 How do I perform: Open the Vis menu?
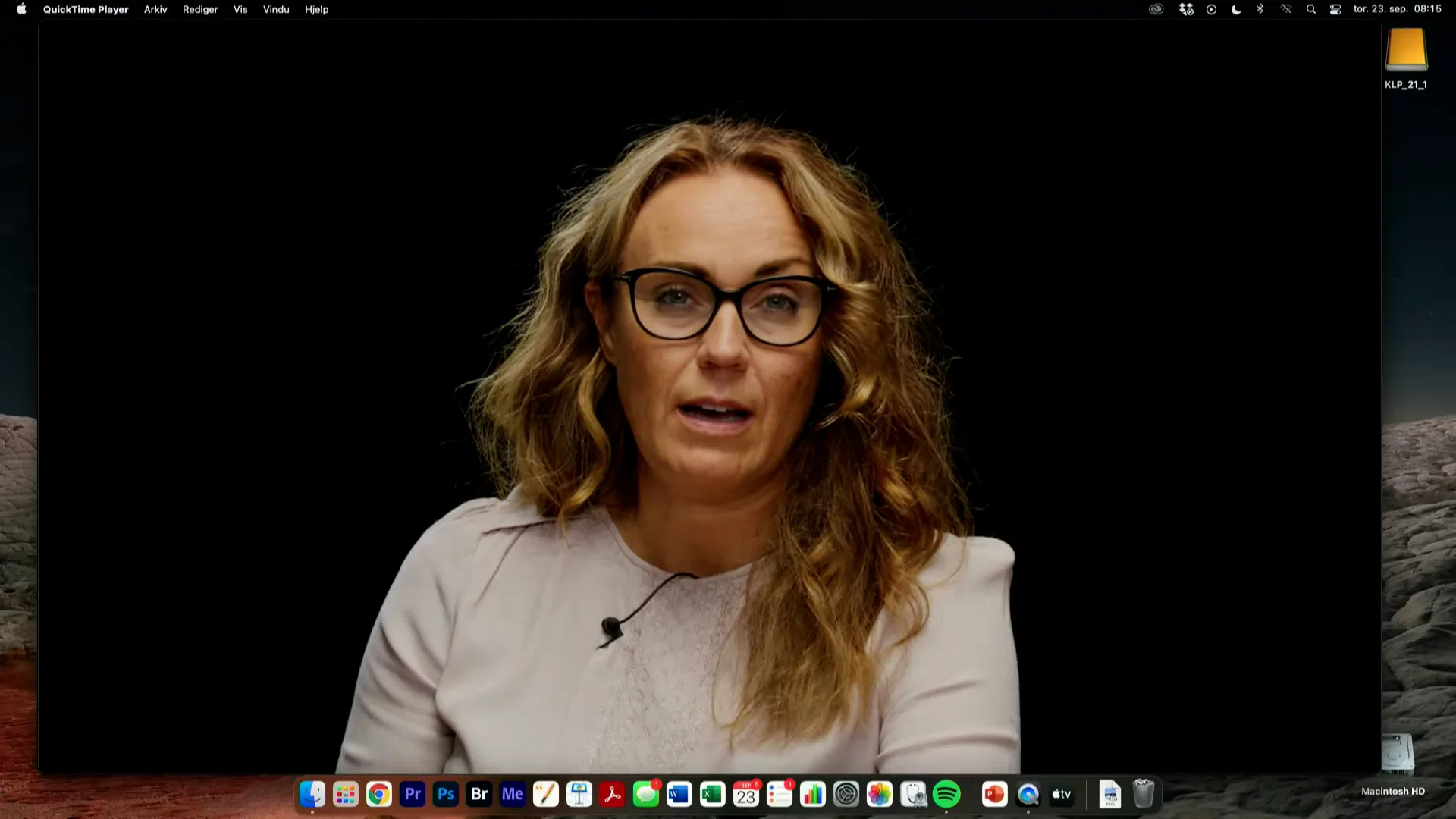tap(240, 9)
